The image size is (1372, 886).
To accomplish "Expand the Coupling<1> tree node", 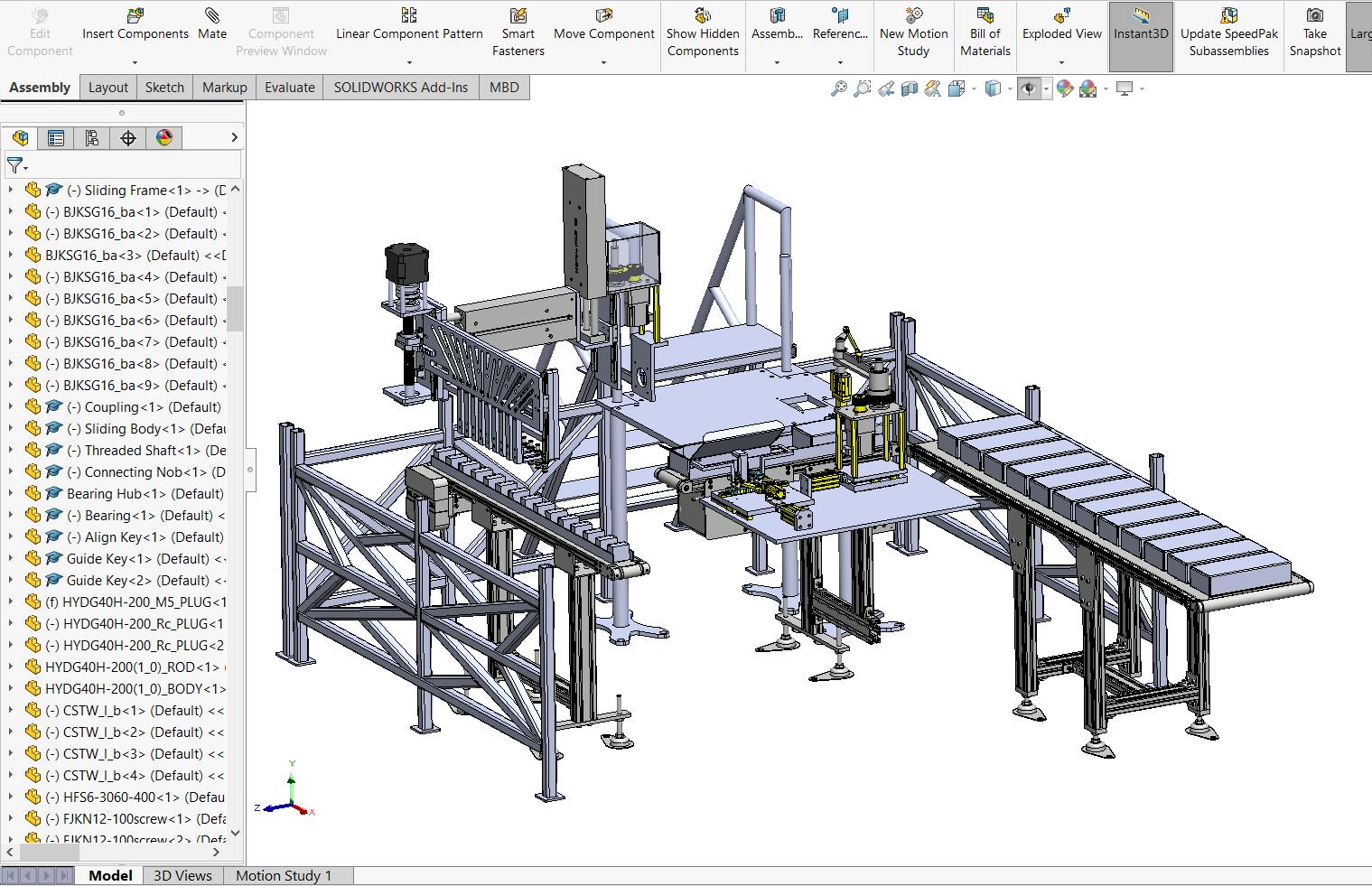I will pyautogui.click(x=10, y=406).
